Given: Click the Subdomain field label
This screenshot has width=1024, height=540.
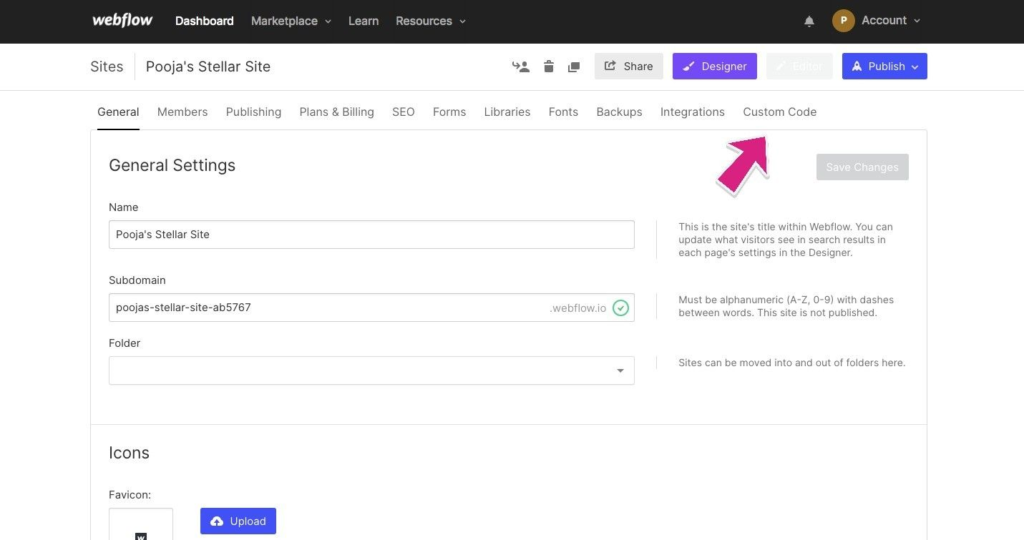Looking at the screenshot, I should tap(137, 280).
